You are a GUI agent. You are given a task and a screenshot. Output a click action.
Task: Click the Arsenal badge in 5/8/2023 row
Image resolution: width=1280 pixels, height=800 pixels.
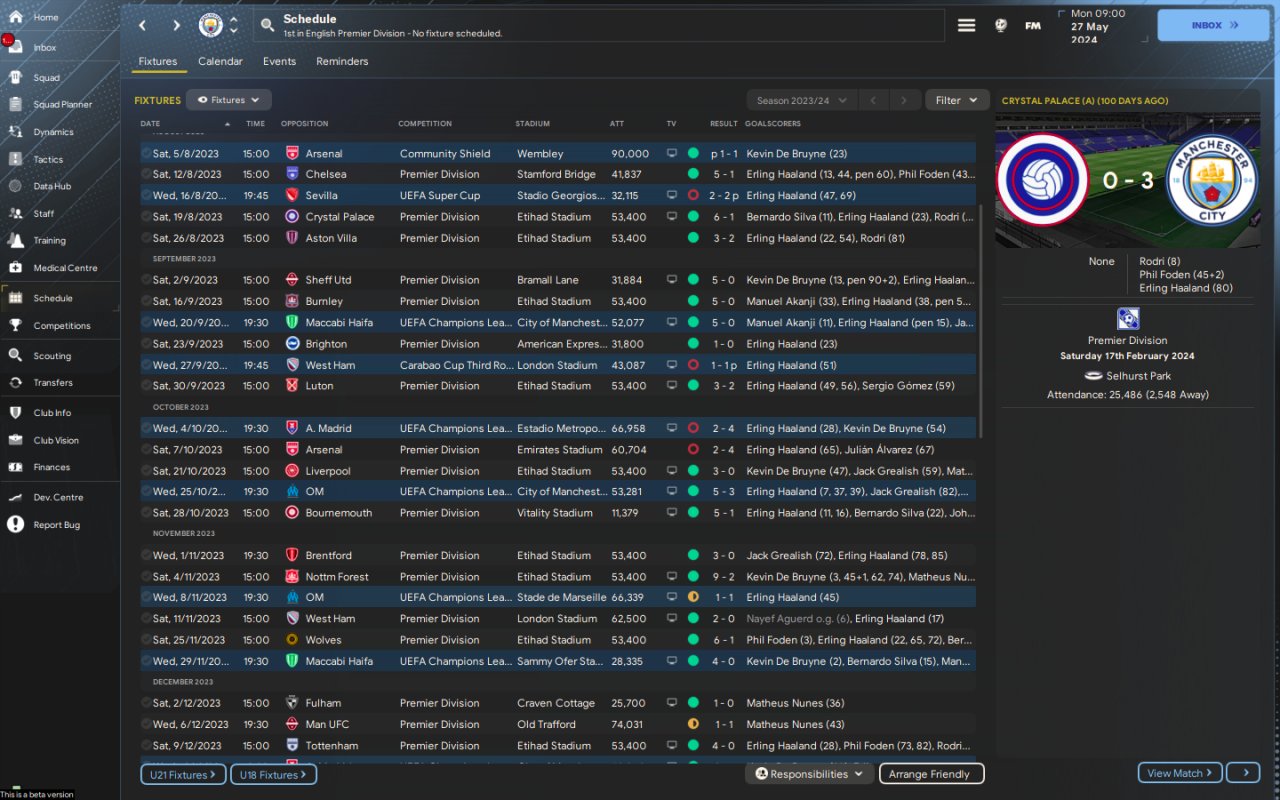pos(292,154)
